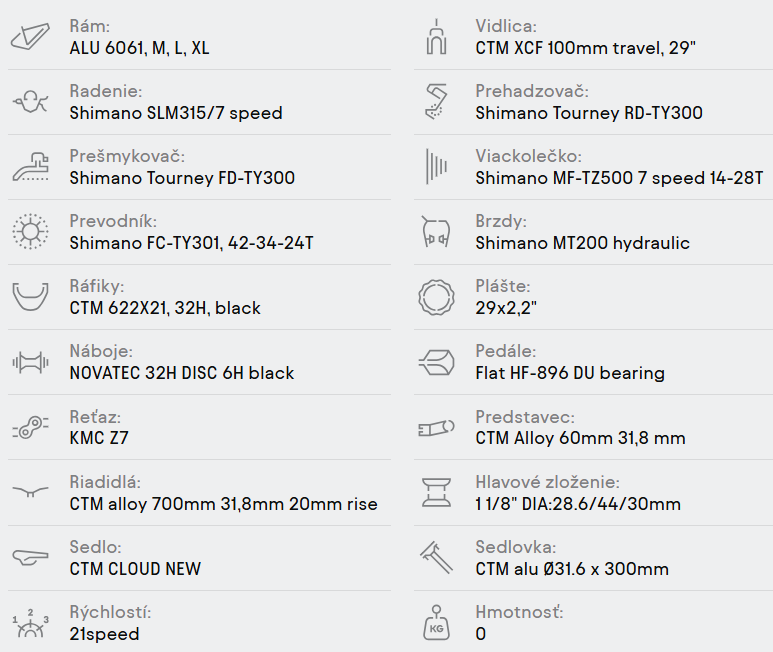Click the pedal icon next to Pedále
Viewport: 773px width, 652px height.
(435, 362)
